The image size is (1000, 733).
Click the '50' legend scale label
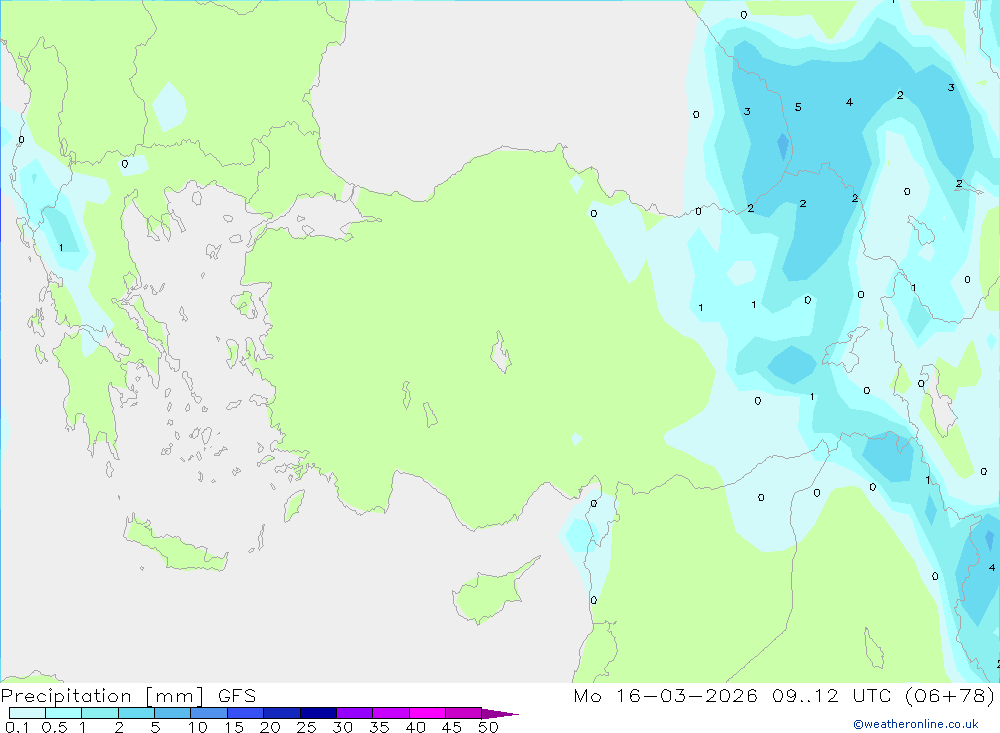coord(488,727)
